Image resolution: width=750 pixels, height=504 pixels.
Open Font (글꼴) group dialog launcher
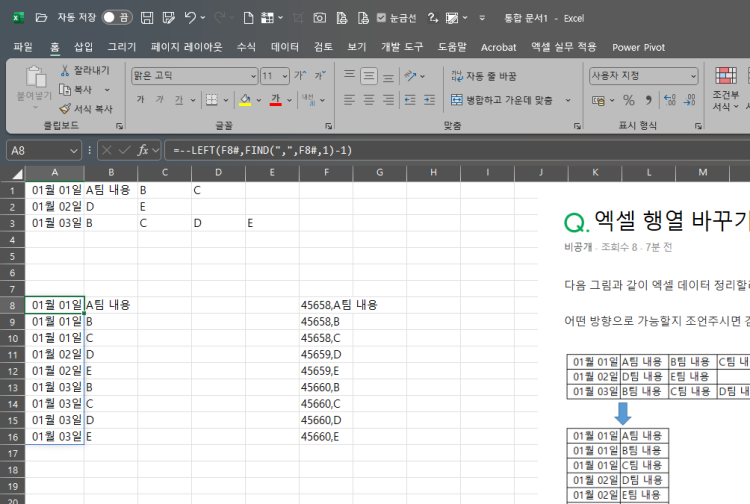[329, 126]
